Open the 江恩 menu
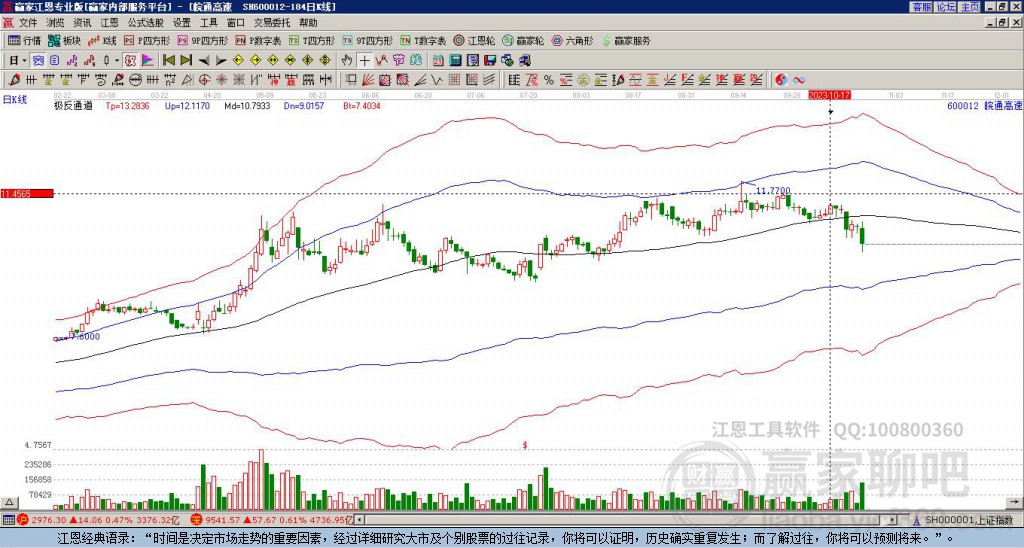The image size is (1024, 548). (x=110, y=23)
